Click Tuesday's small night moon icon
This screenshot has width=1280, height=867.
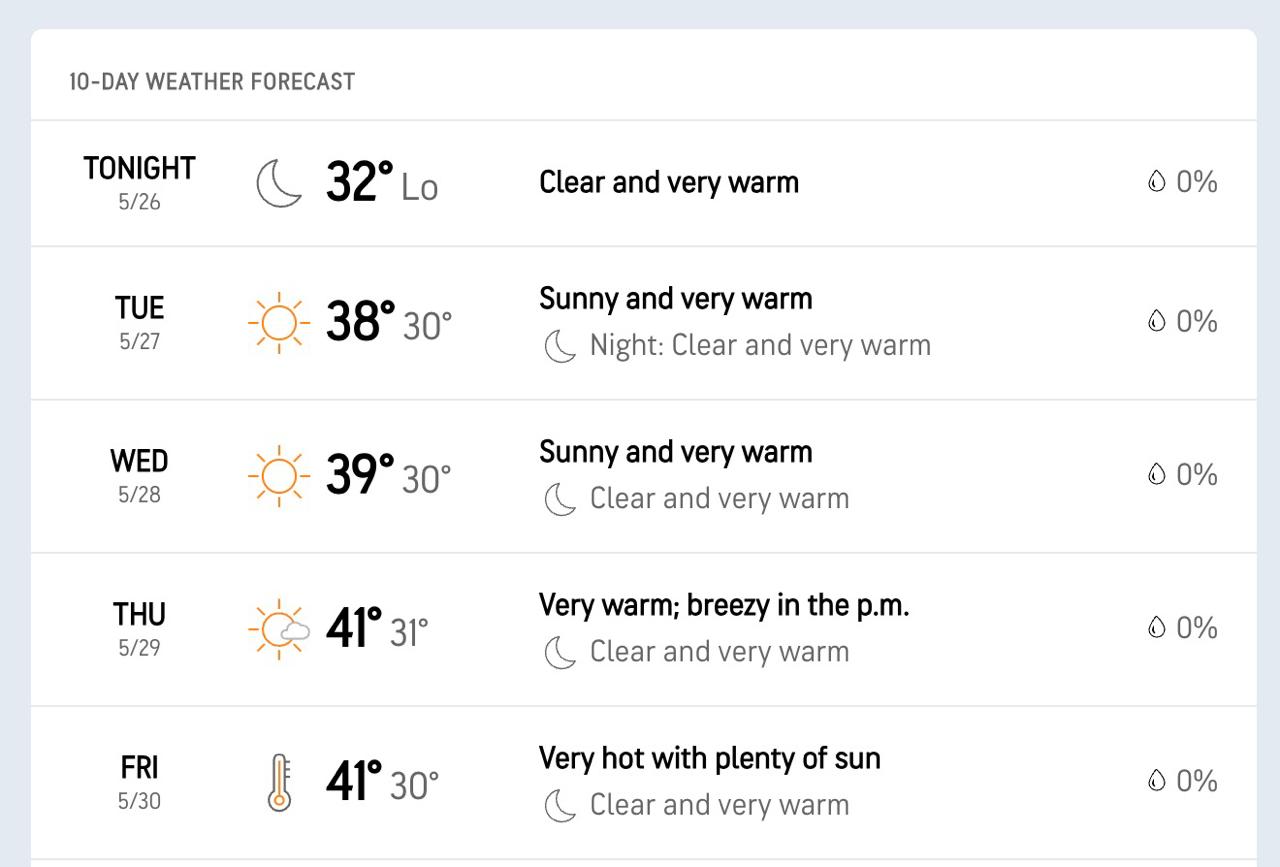point(560,346)
